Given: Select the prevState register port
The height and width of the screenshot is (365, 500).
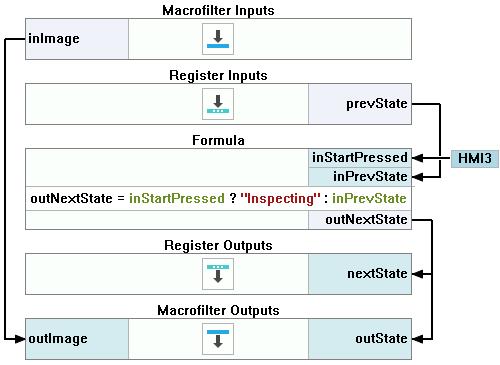Looking at the screenshot, I should click(x=360, y=104).
